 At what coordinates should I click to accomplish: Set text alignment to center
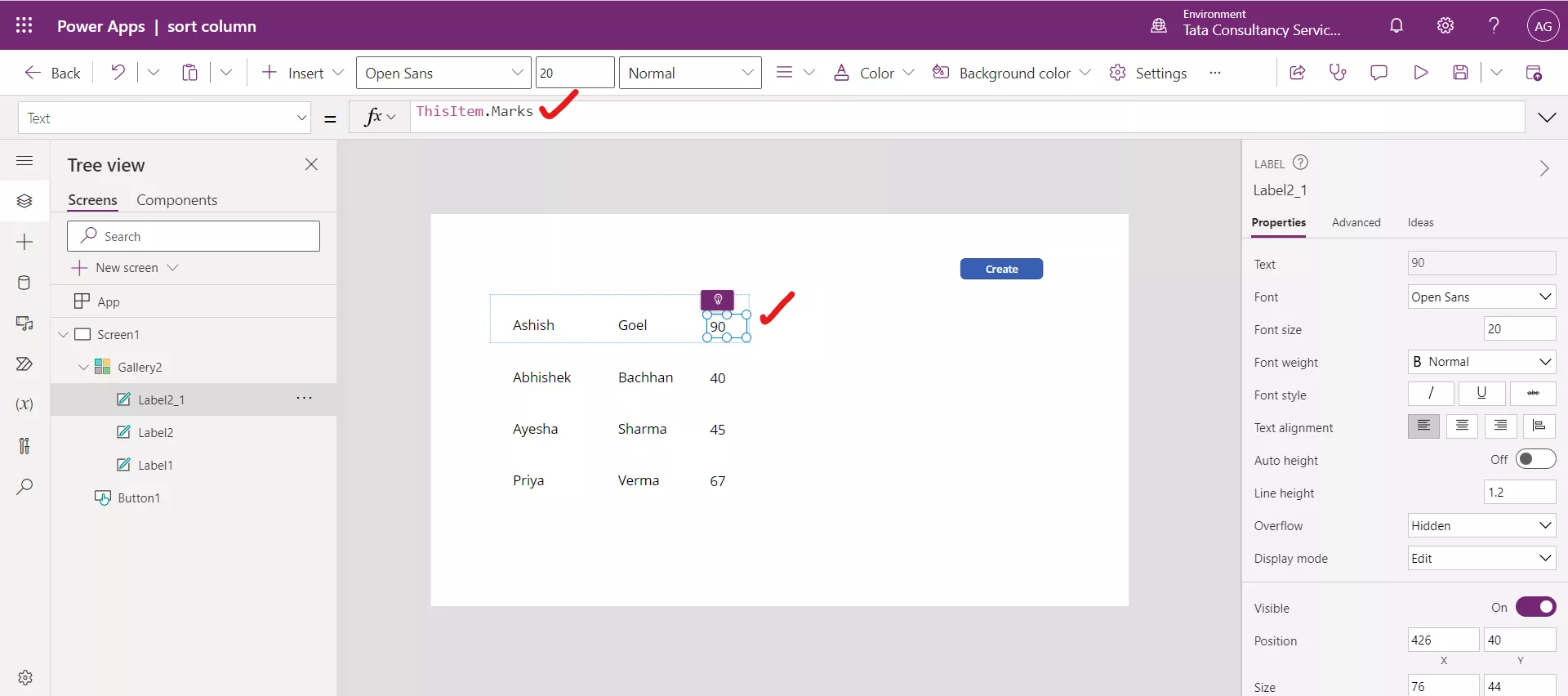(1462, 426)
